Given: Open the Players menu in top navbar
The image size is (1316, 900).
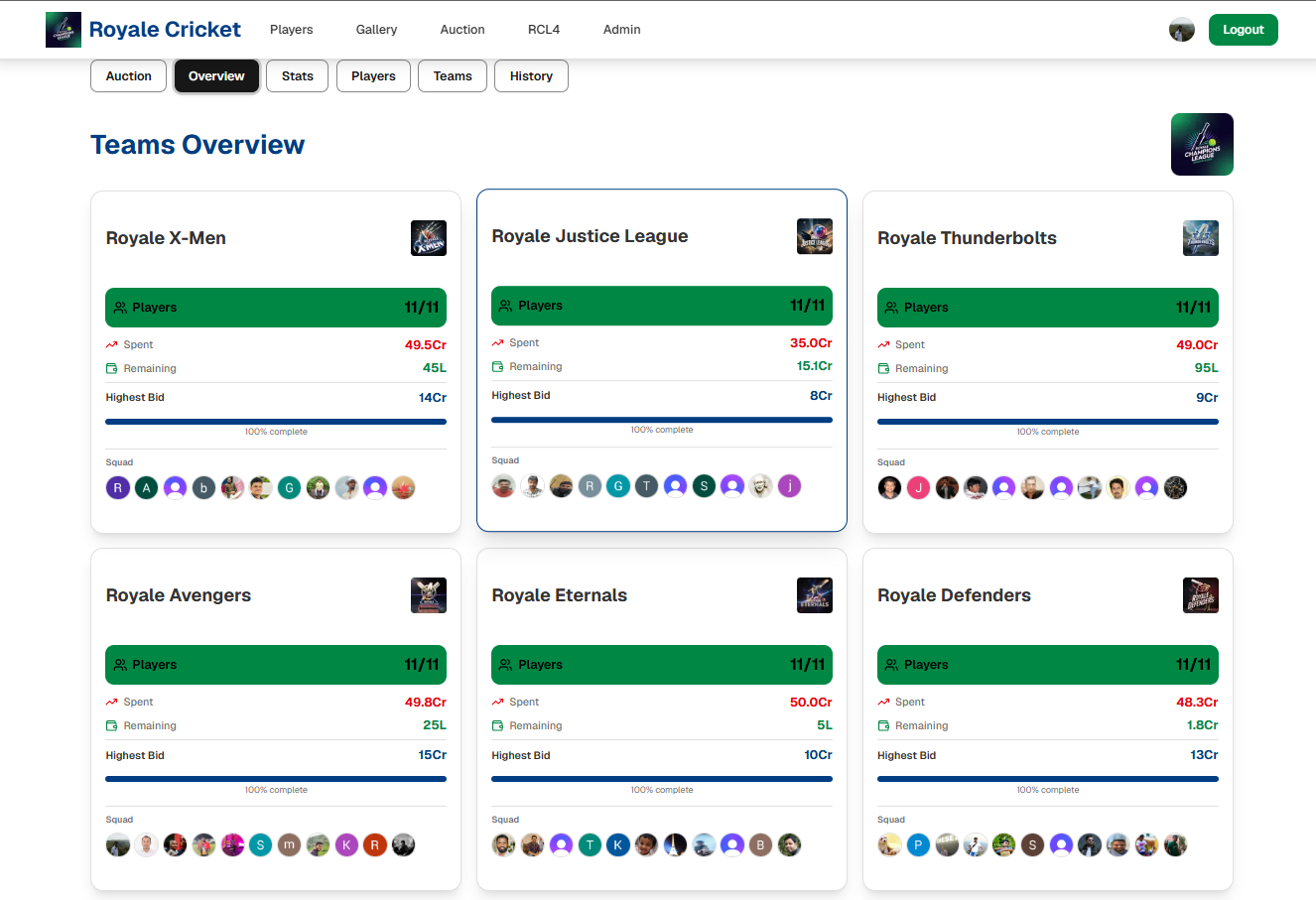Looking at the screenshot, I should point(292,30).
